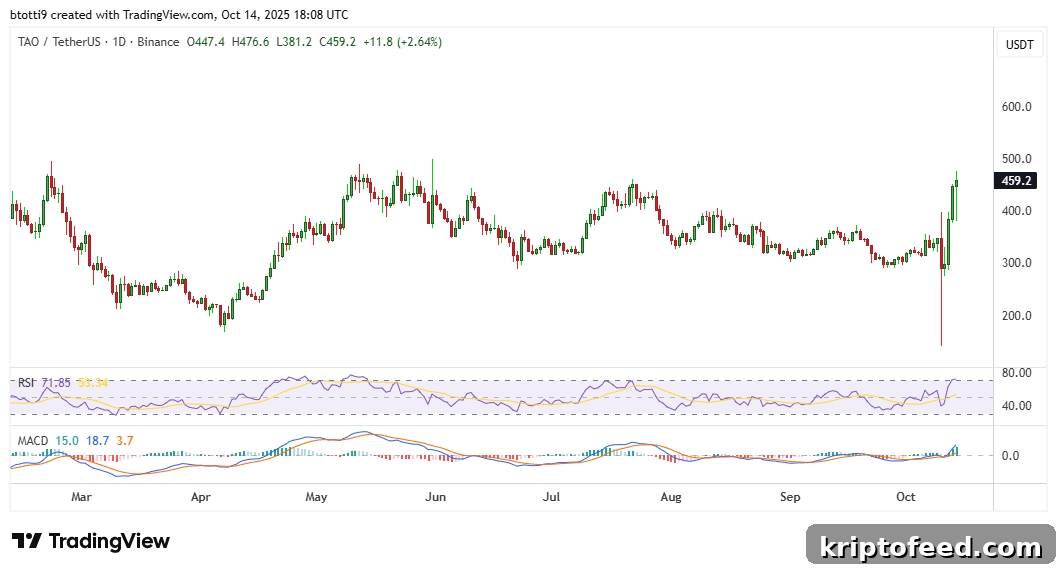Click the low value L381.2

click(x=294, y=42)
